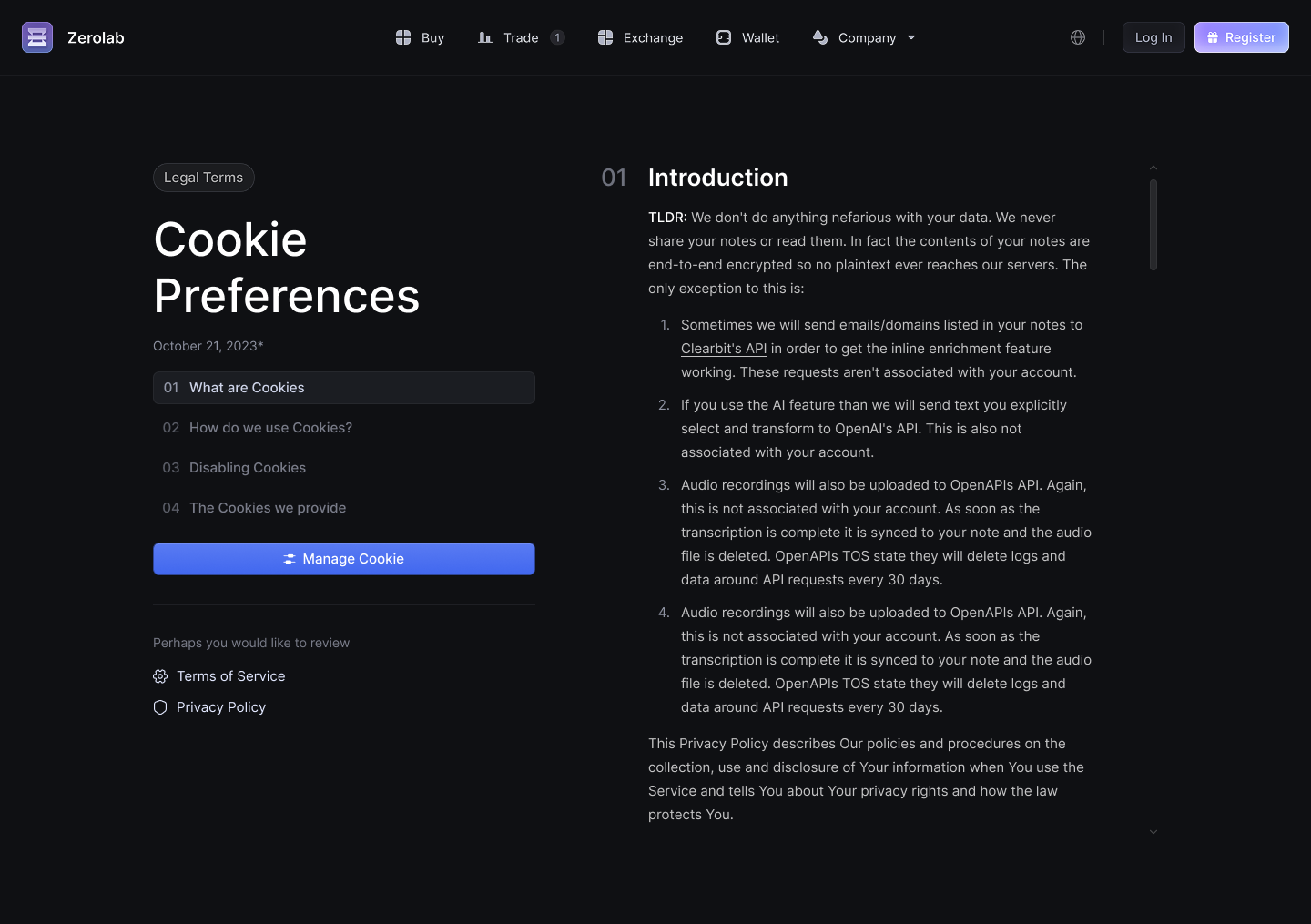Click the gift icon inside the Register button
Viewport: 1311px width, 924px height.
1213,37
